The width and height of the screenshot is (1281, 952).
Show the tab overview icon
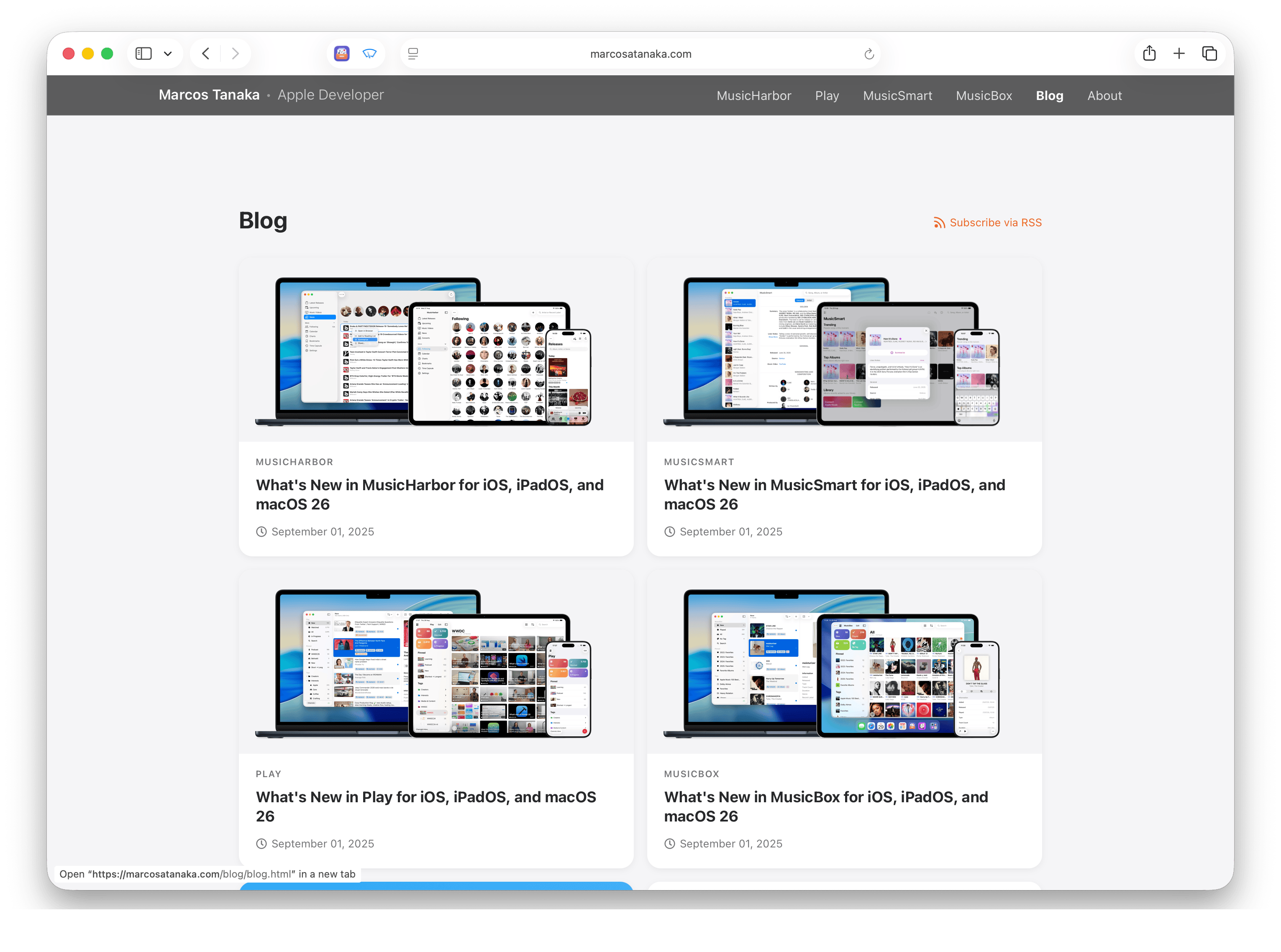(1209, 54)
